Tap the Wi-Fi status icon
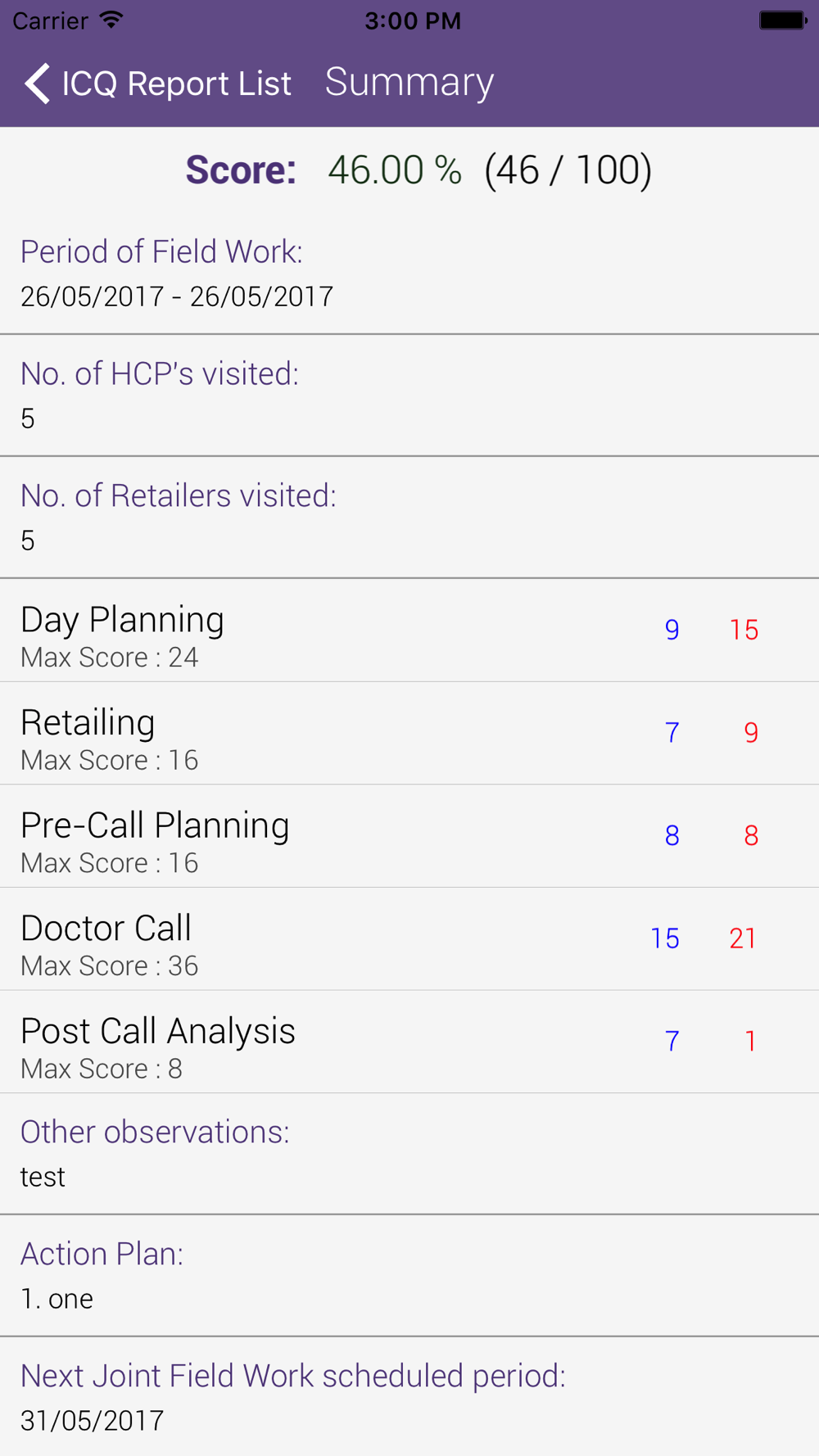Screen dimensions: 819x1456 111,20
